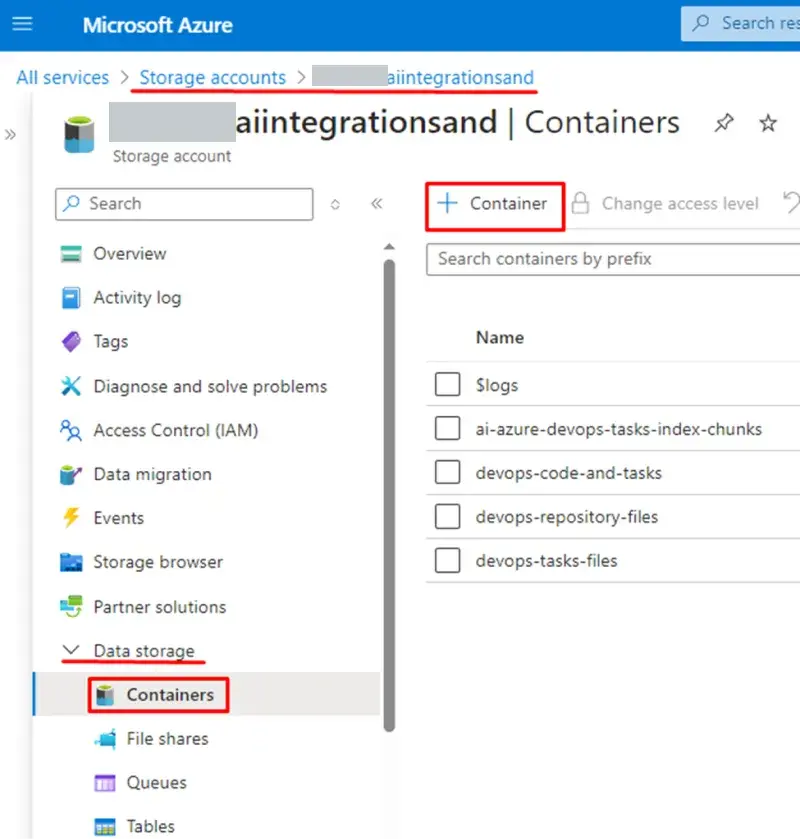Open Queues under Data storage

(x=157, y=783)
